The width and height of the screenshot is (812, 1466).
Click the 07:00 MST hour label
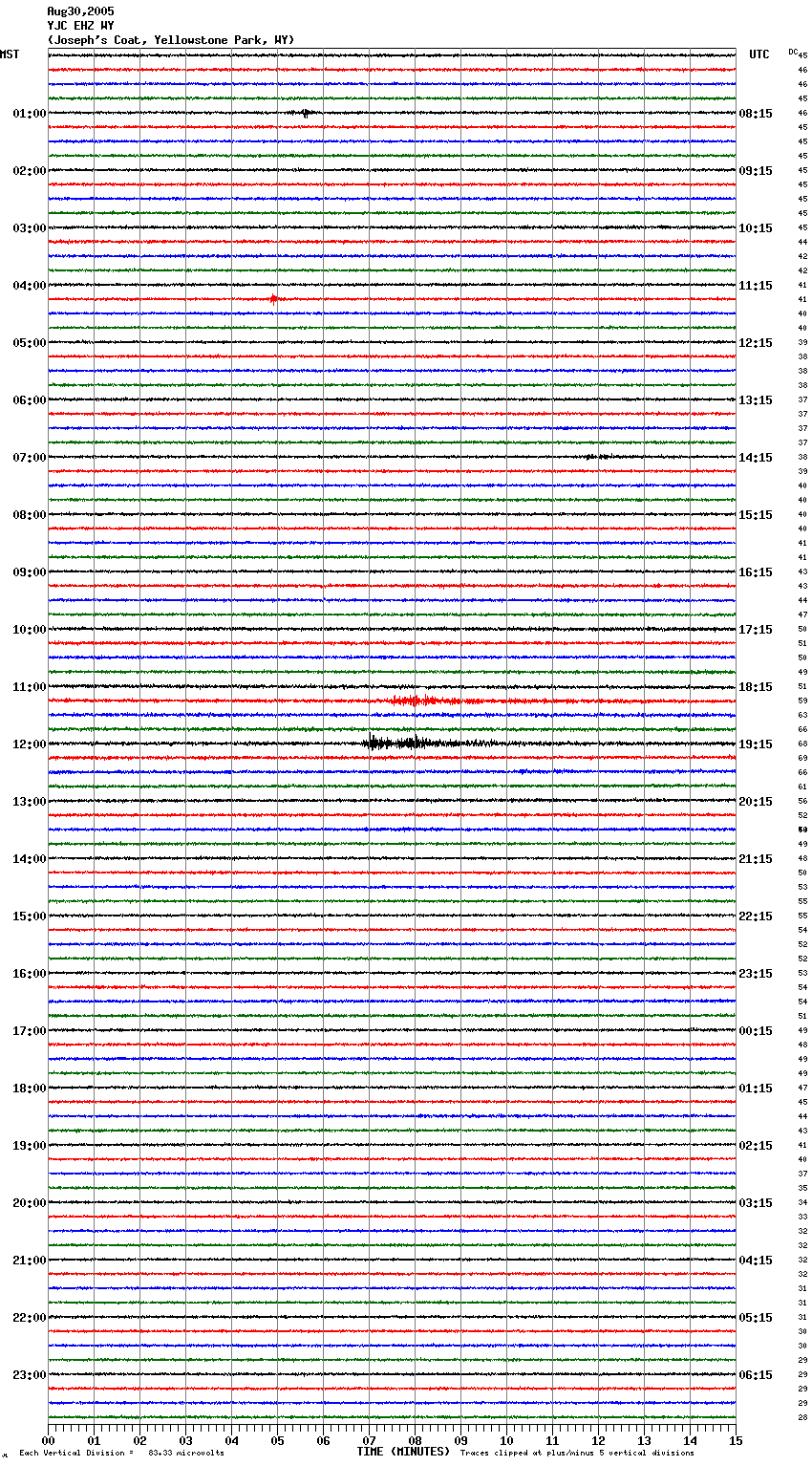click(x=30, y=458)
